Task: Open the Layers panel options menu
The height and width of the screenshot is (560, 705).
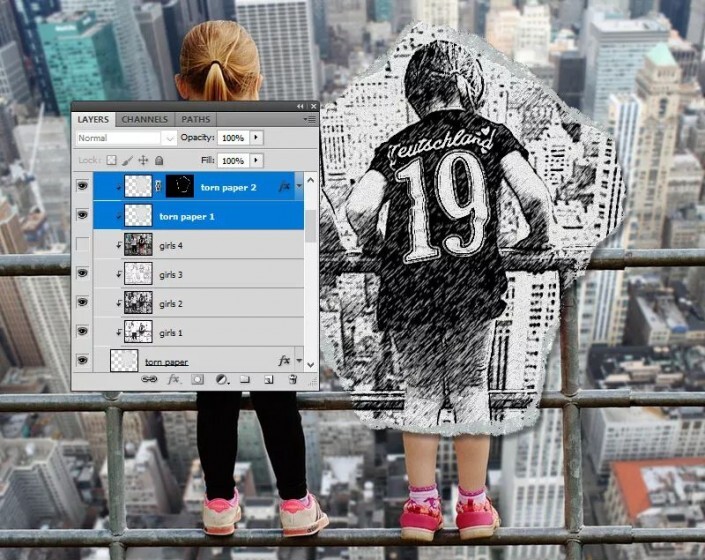Action: (311, 119)
